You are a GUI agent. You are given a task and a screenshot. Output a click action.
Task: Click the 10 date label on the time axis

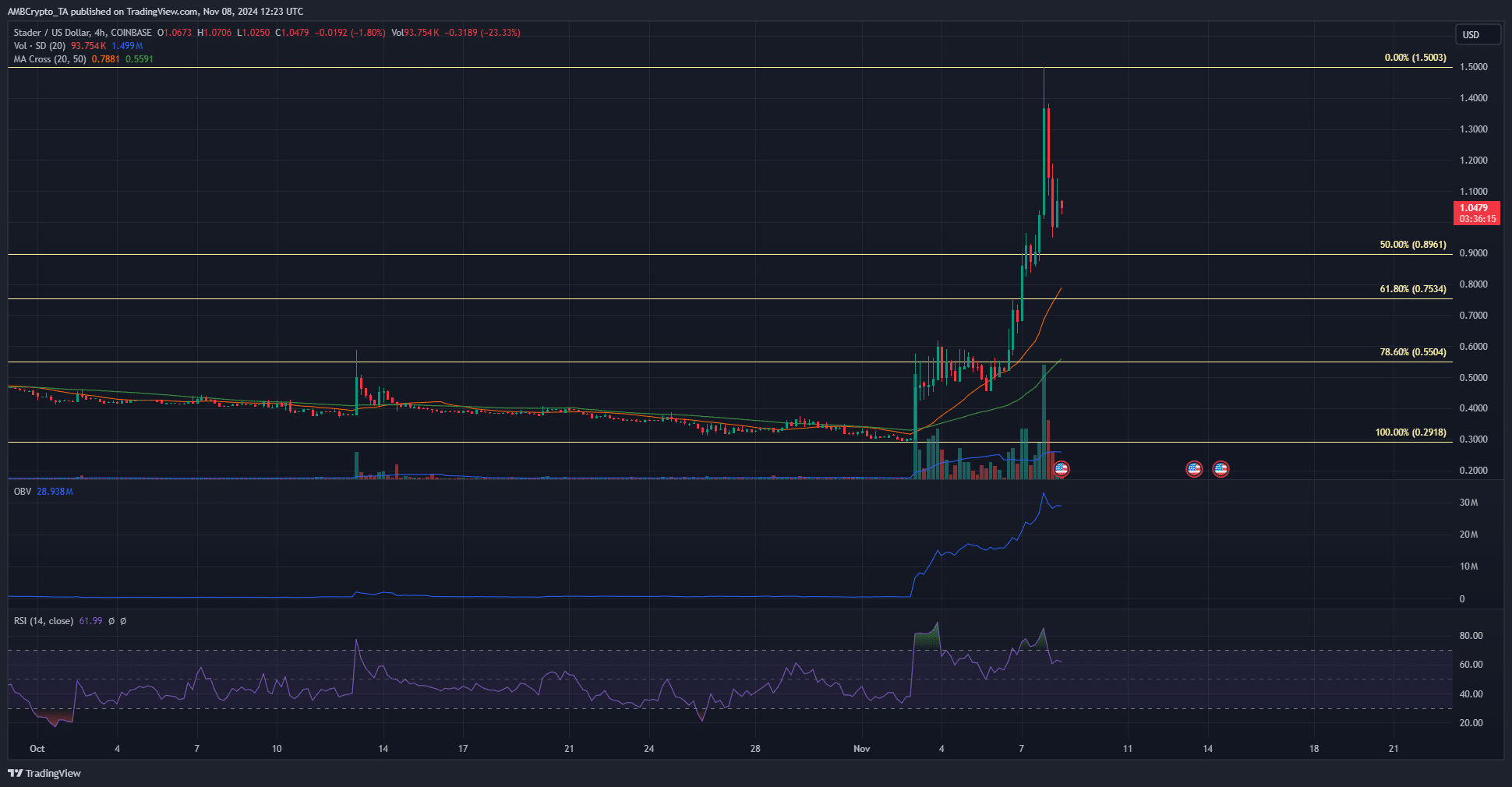277,749
